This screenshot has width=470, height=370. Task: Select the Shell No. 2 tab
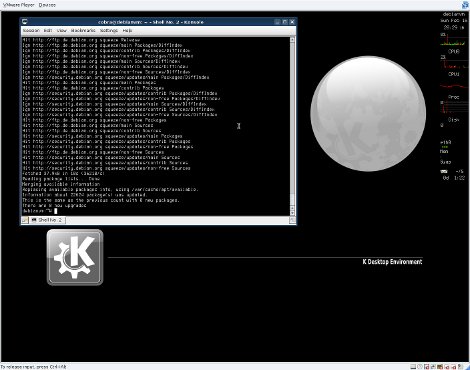pyautogui.click(x=47, y=220)
